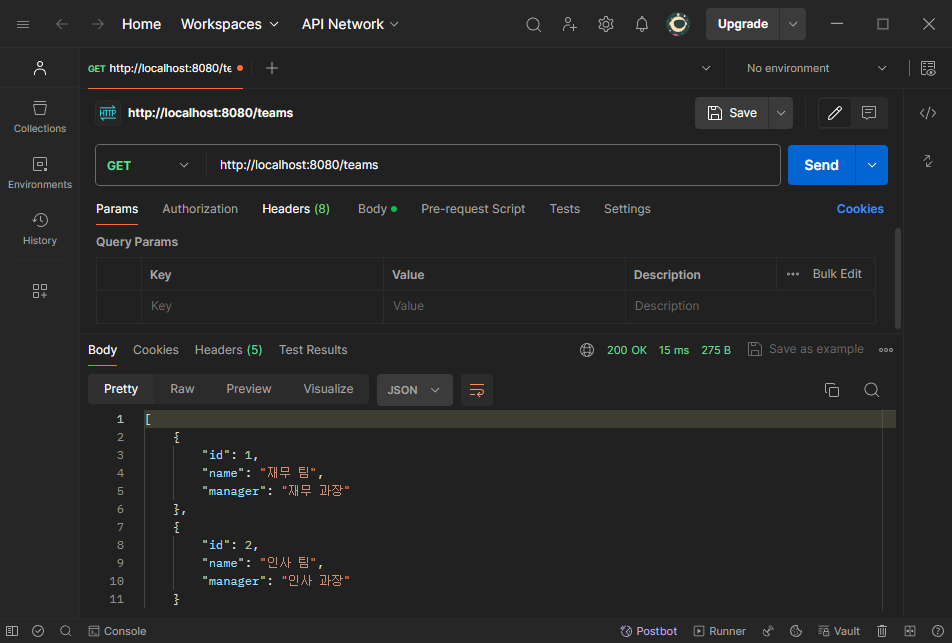Open the comments icon beside the pencil
Screen dimensions: 952x643
coord(869,113)
